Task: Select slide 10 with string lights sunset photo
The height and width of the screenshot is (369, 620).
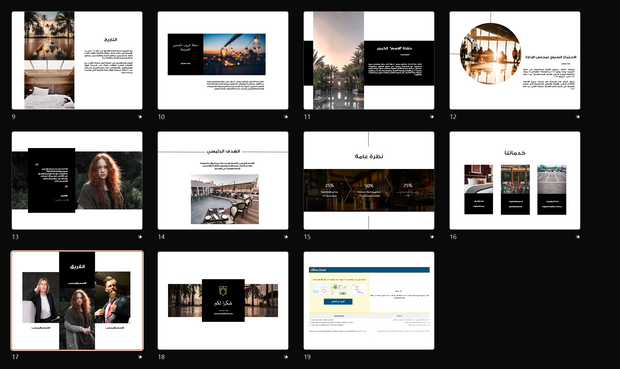Action: 223,60
